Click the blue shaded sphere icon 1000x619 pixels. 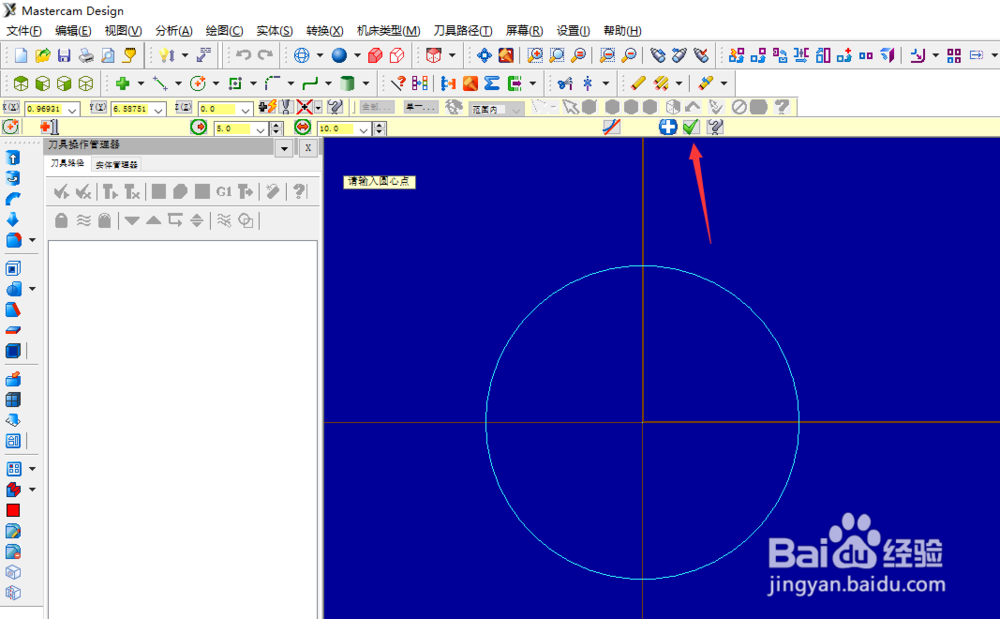coord(339,55)
